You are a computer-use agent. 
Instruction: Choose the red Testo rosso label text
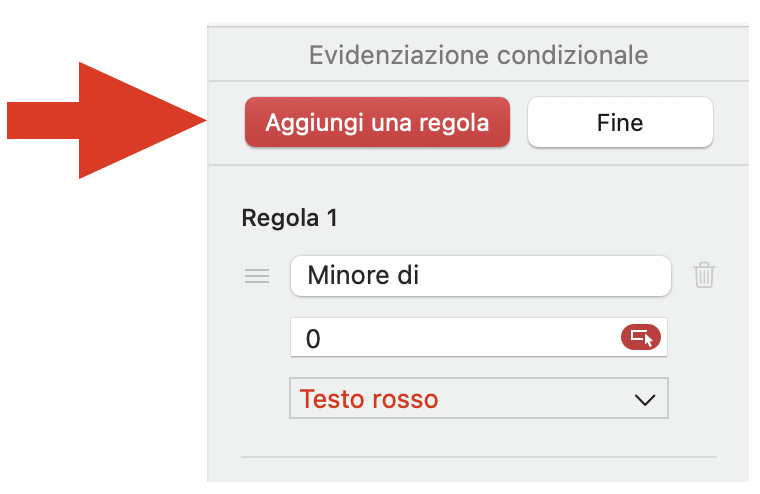369,399
